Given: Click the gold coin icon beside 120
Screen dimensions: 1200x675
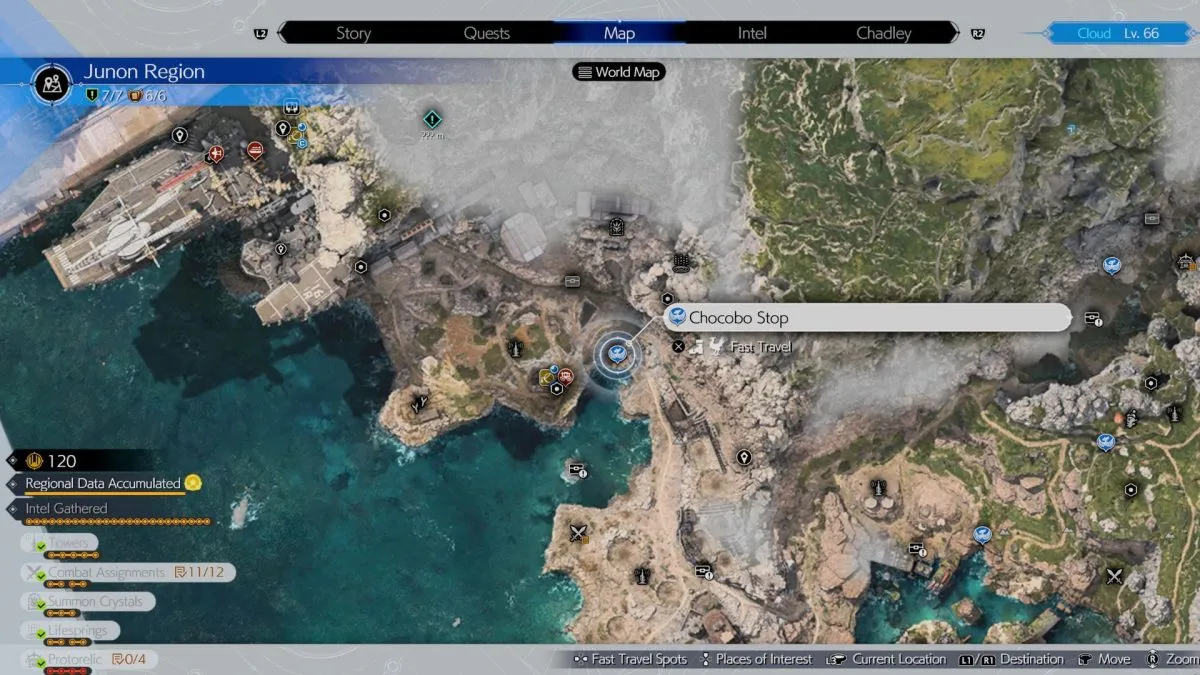Looking at the screenshot, I should click(35, 461).
